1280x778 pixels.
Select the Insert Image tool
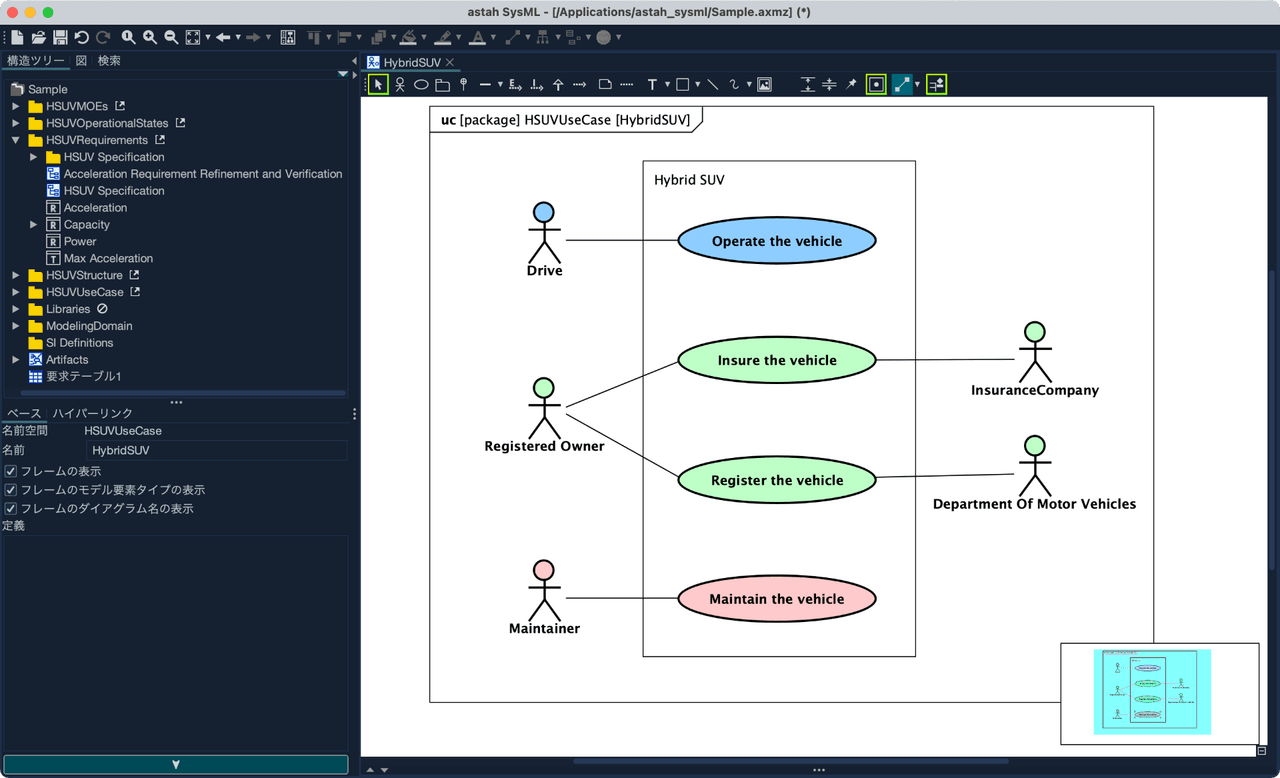pos(764,85)
